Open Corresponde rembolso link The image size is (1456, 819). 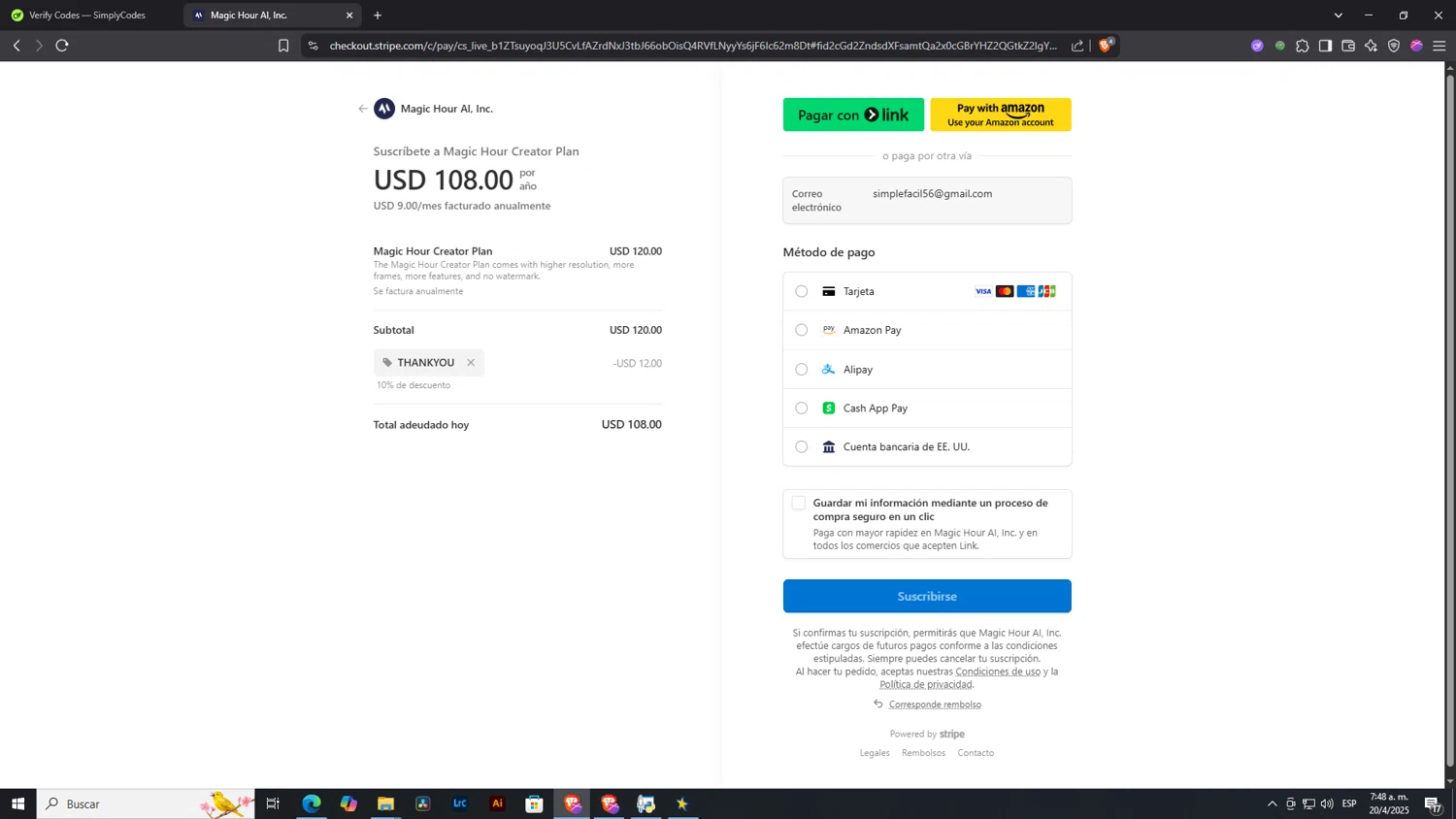935,704
